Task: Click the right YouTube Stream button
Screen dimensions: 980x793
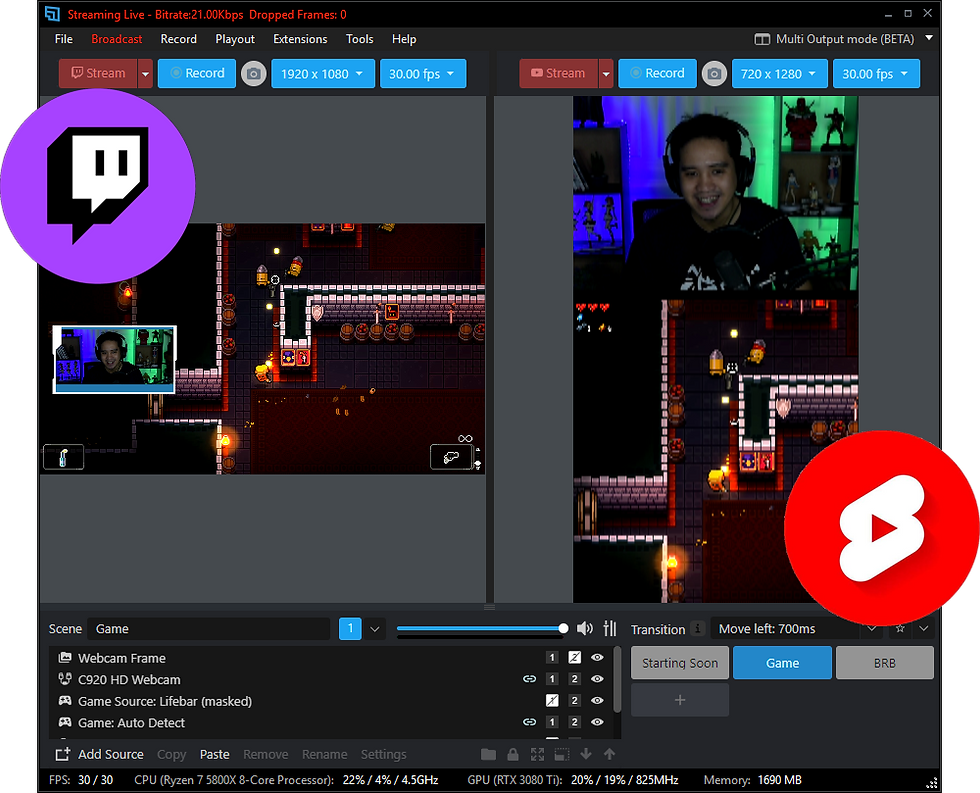Action: pyautogui.click(x=558, y=74)
